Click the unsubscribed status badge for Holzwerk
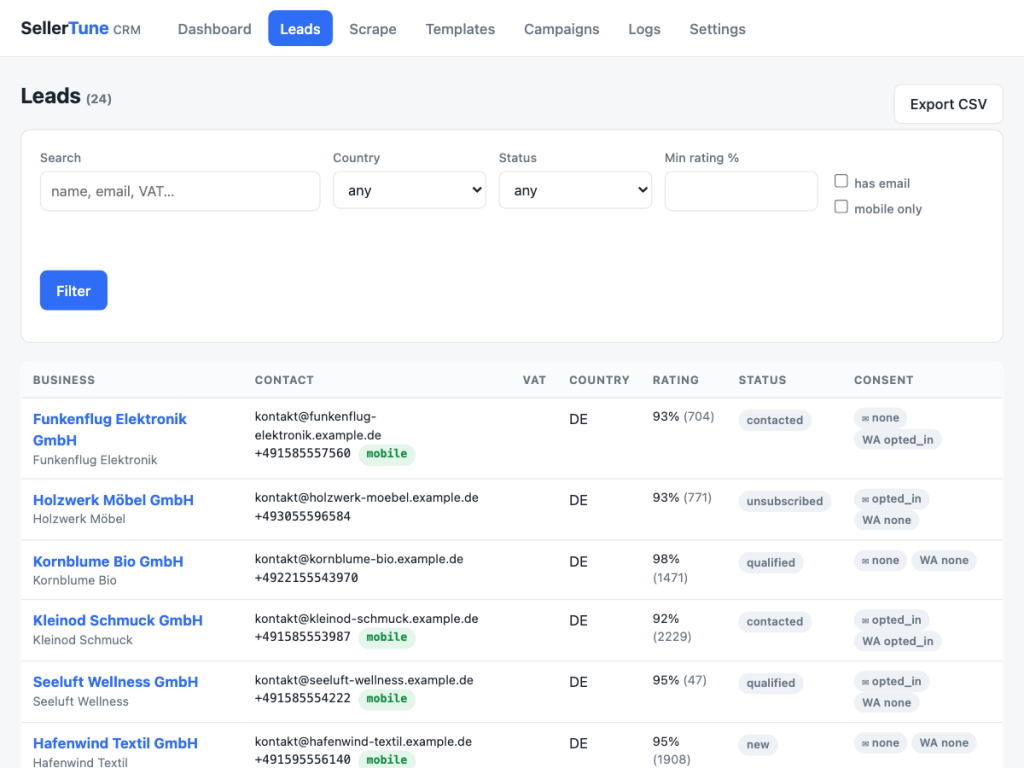 [x=784, y=501]
